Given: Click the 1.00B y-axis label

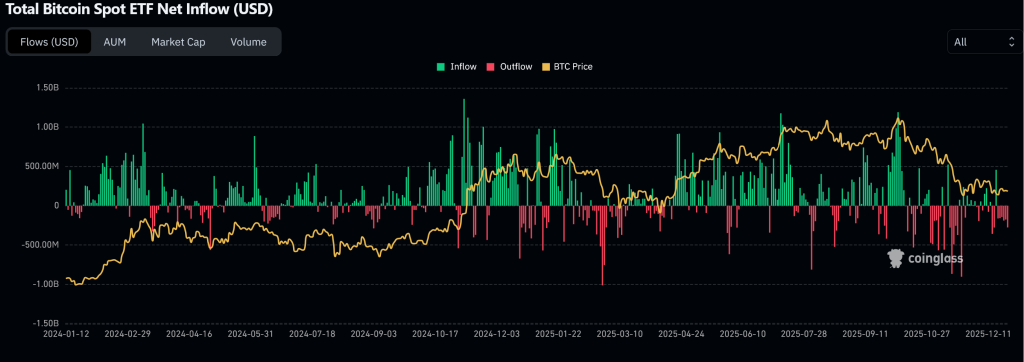Looking at the screenshot, I should click(x=48, y=127).
